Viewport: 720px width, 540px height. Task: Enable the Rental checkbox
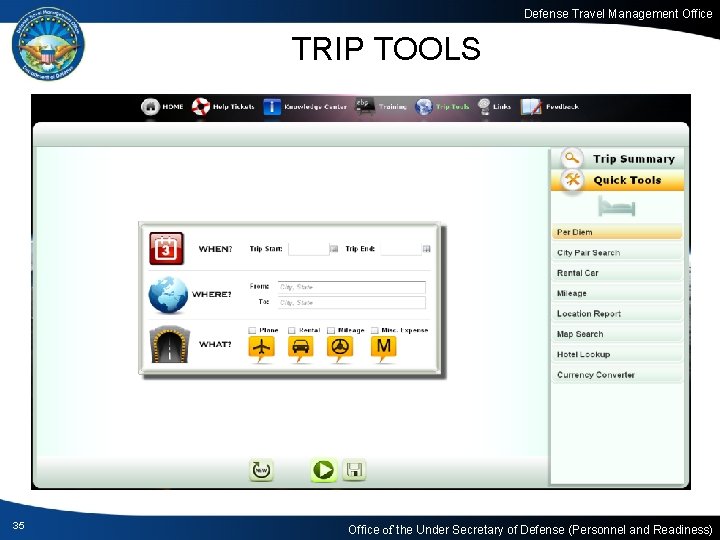pyautogui.click(x=291, y=330)
